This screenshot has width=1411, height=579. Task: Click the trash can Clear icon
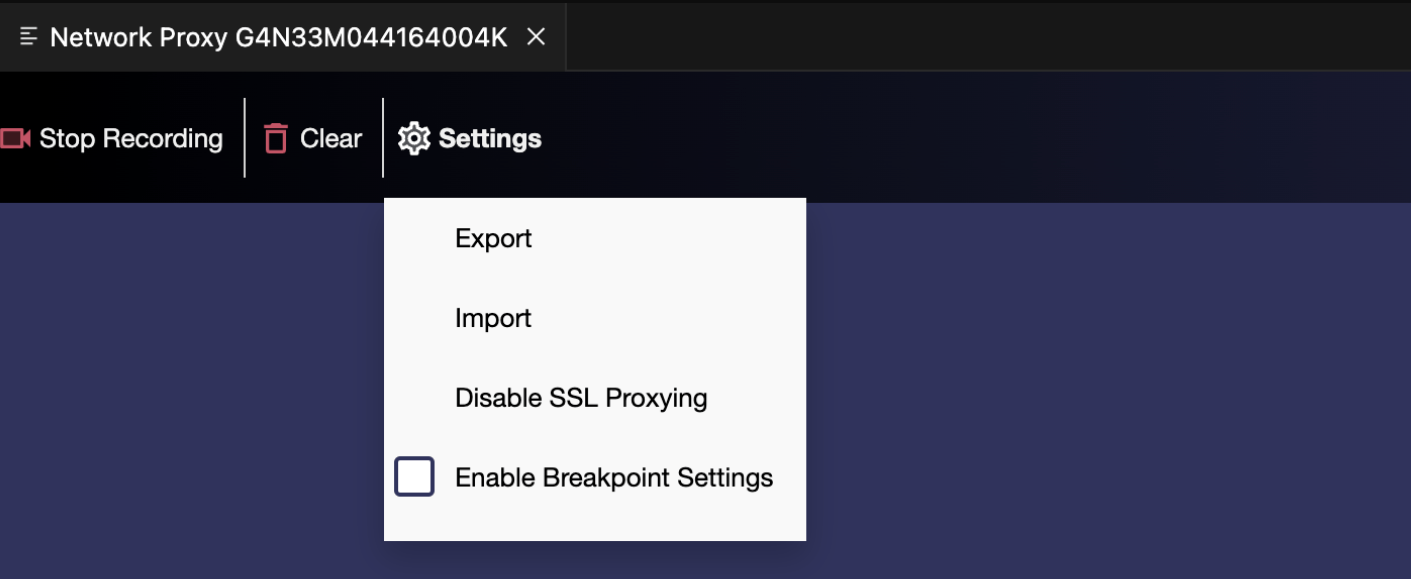[275, 138]
